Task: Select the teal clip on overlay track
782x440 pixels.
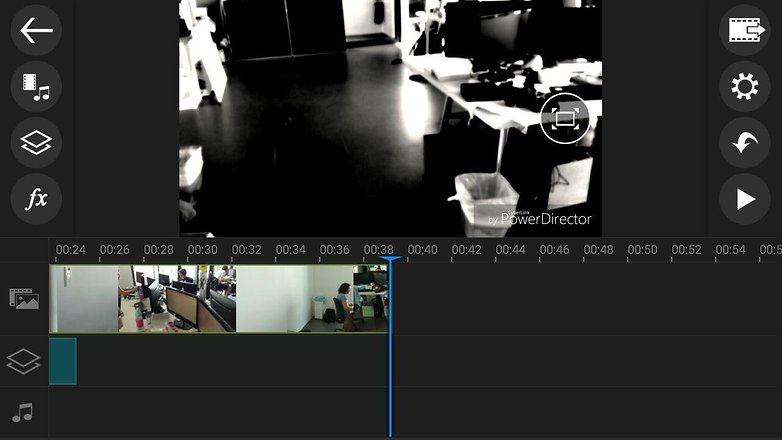Action: 62,361
